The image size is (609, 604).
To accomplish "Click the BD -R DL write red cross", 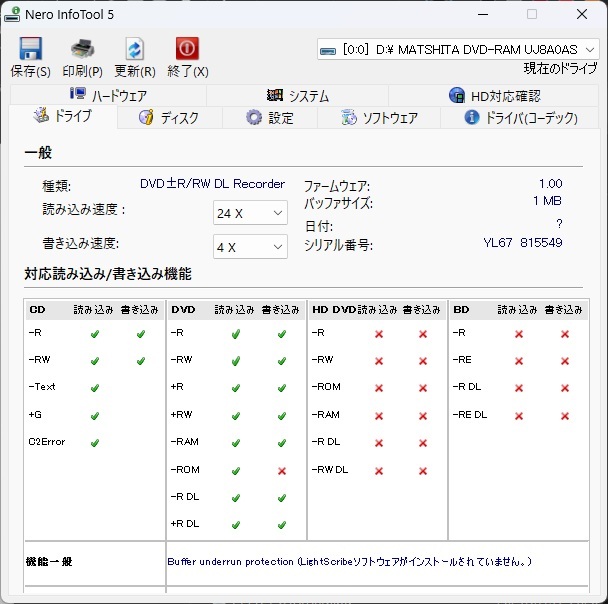I will tap(565, 388).
